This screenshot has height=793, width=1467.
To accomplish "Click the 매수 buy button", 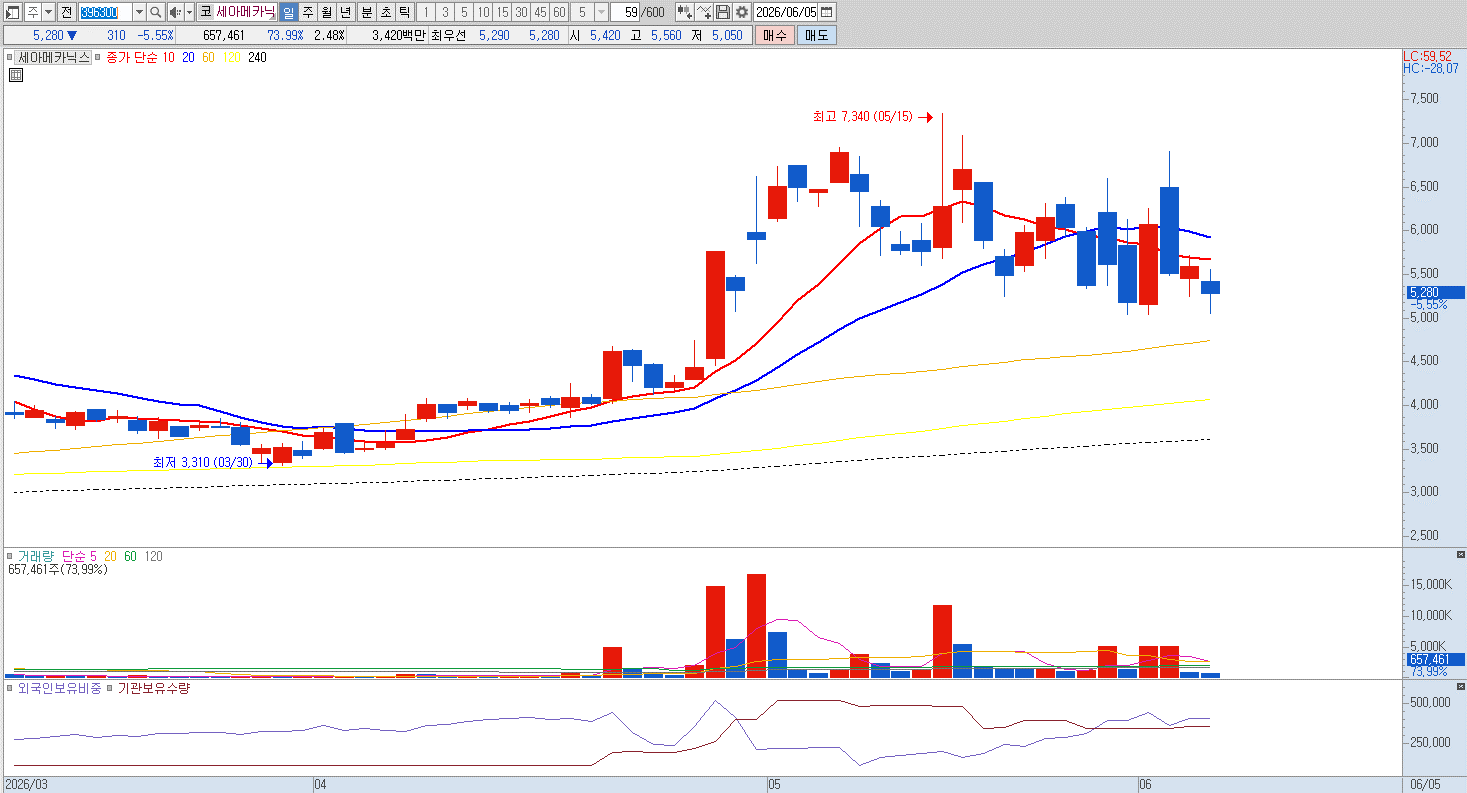I will tap(774, 35).
